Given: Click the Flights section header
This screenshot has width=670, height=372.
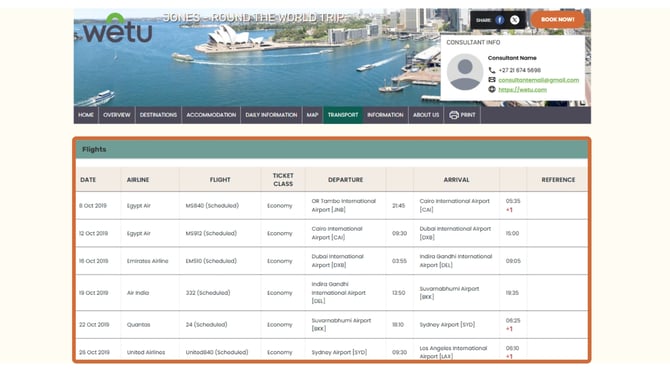Looking at the screenshot, I should coord(332,149).
